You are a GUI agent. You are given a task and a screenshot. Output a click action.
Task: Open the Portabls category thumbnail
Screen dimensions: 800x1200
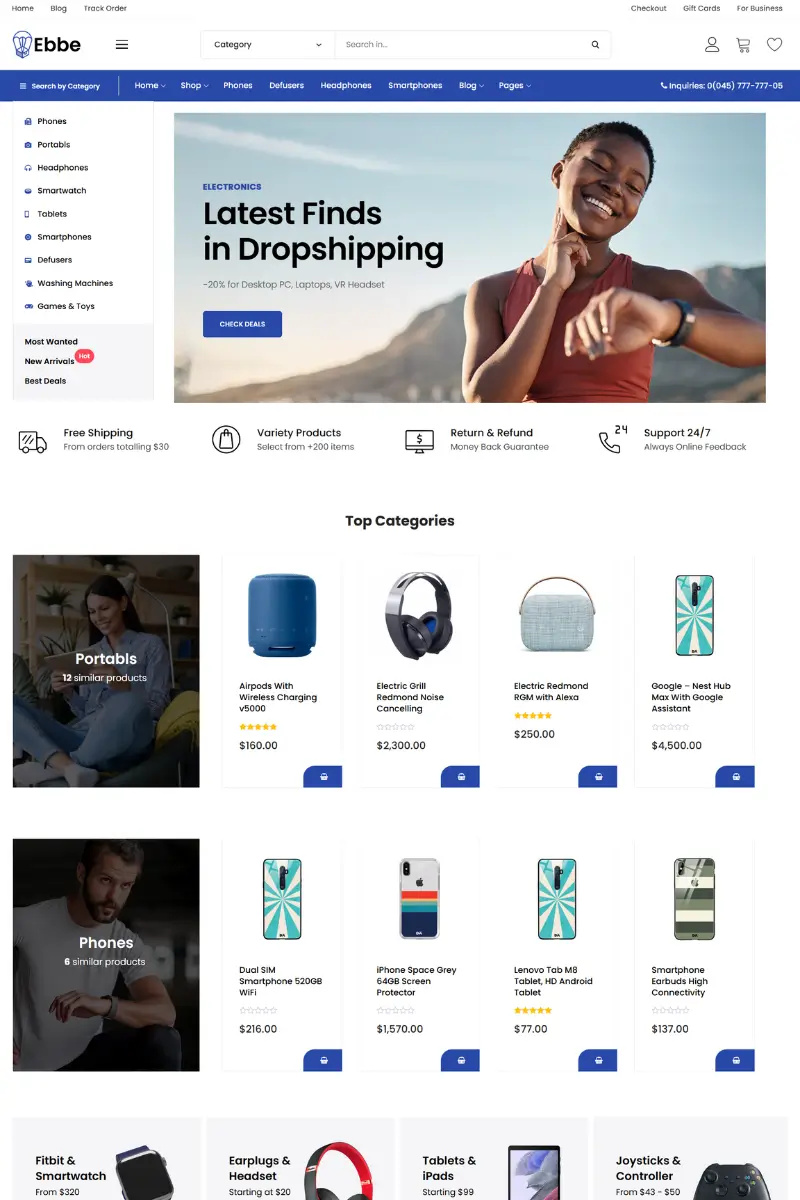[x=106, y=671]
